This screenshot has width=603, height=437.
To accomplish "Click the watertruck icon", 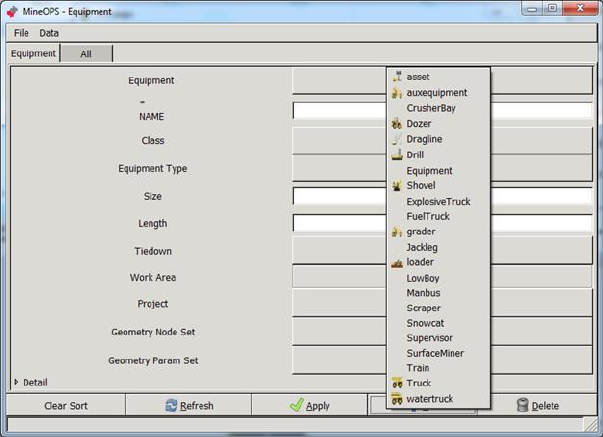I will (397, 399).
